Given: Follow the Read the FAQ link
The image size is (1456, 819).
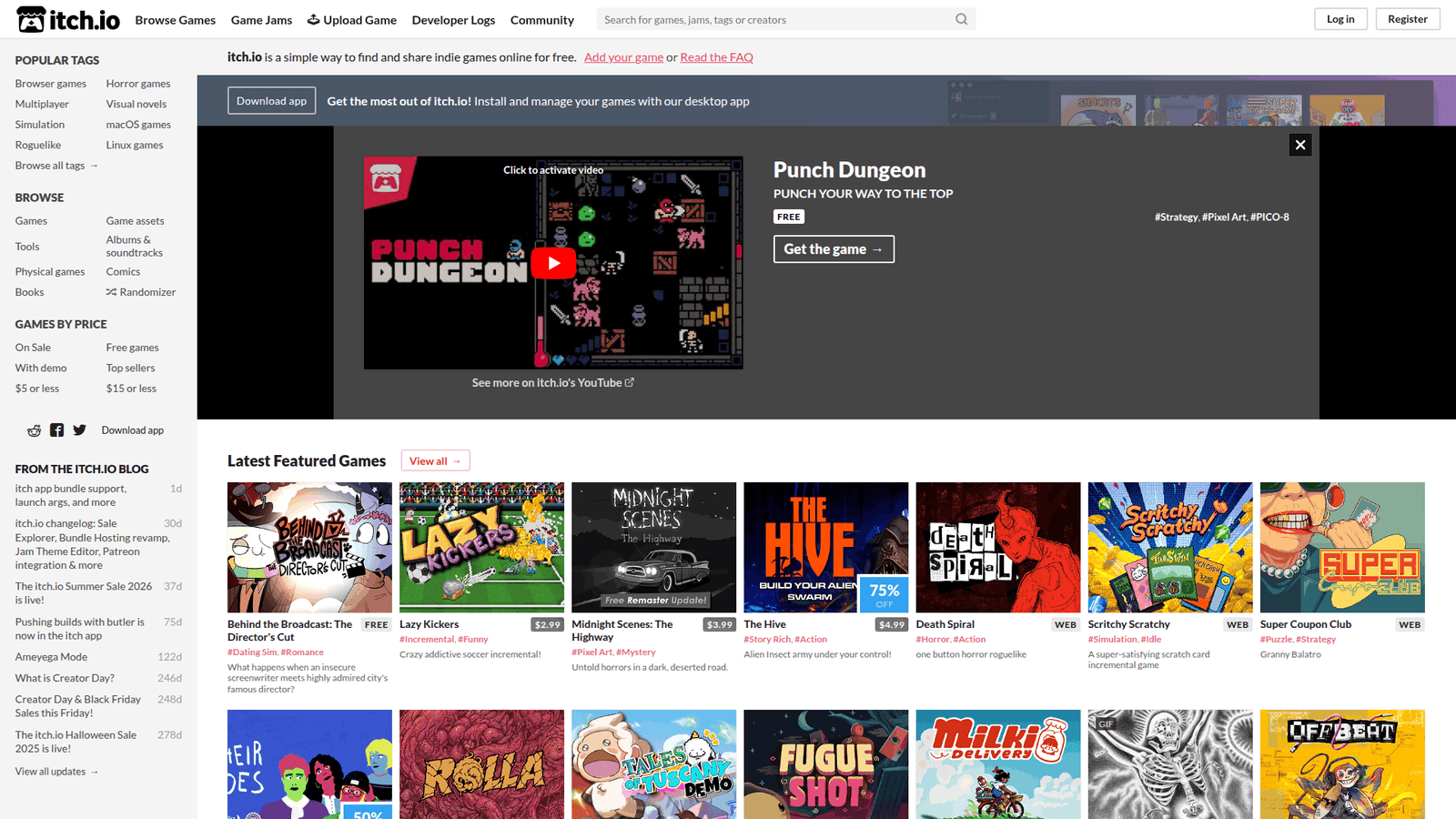Looking at the screenshot, I should click(x=716, y=57).
